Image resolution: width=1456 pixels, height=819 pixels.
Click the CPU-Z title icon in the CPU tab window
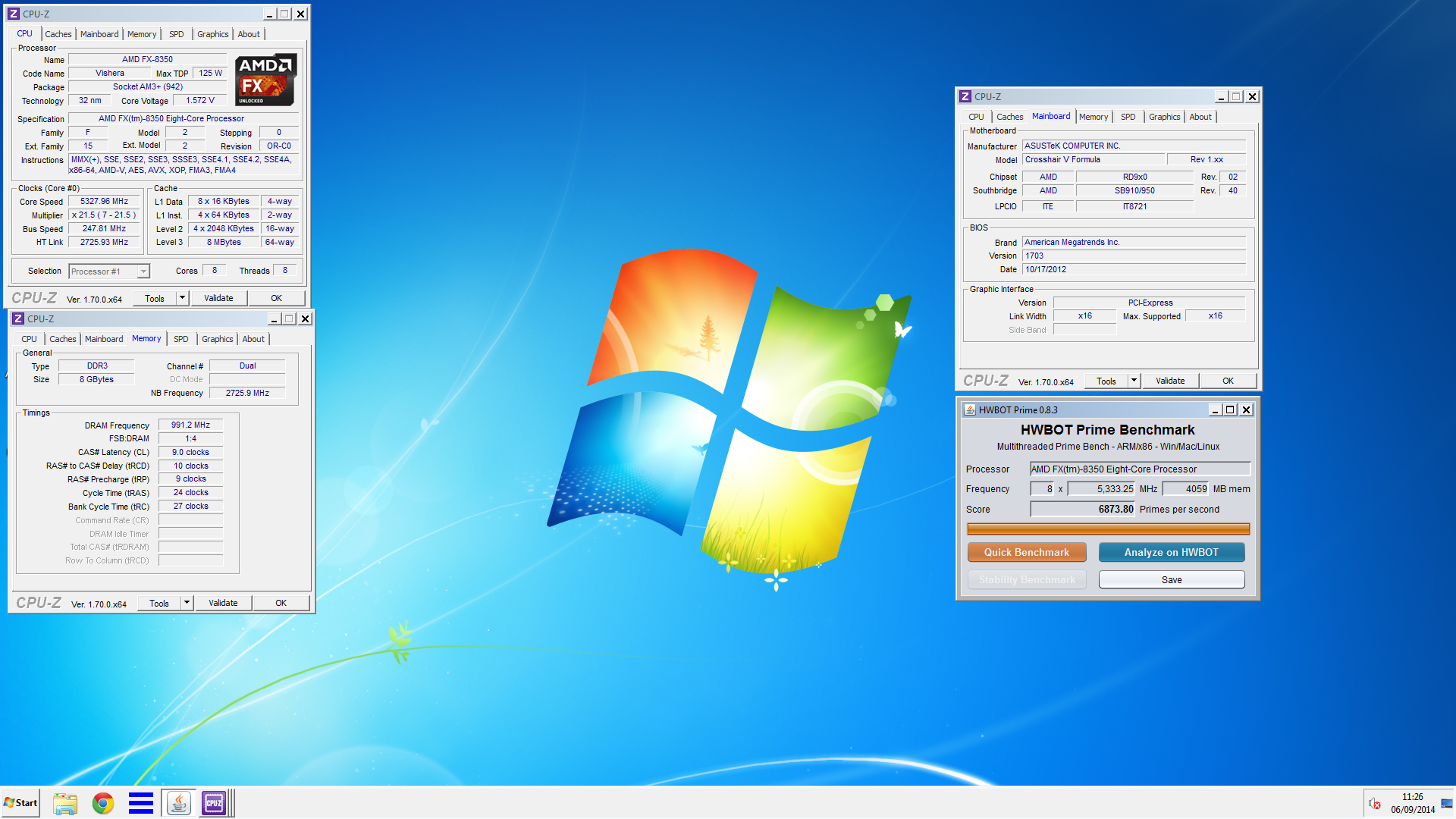click(x=14, y=14)
